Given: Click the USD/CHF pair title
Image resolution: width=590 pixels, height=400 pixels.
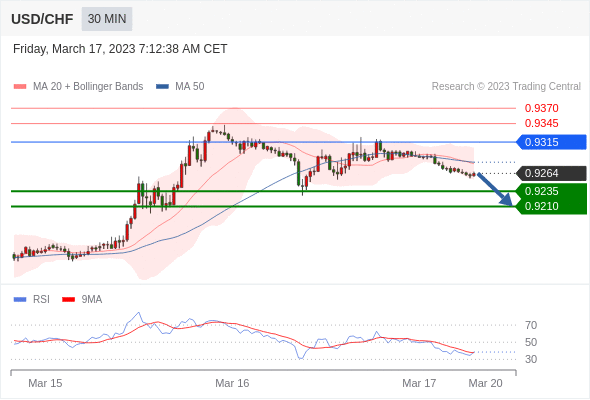Looking at the screenshot, I should click(42, 19).
